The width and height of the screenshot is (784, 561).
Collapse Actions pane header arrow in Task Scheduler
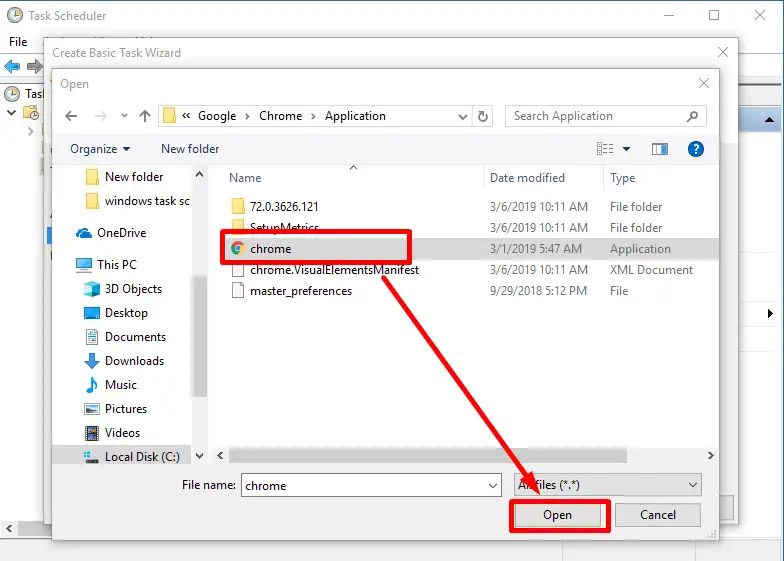pyautogui.click(x=770, y=120)
